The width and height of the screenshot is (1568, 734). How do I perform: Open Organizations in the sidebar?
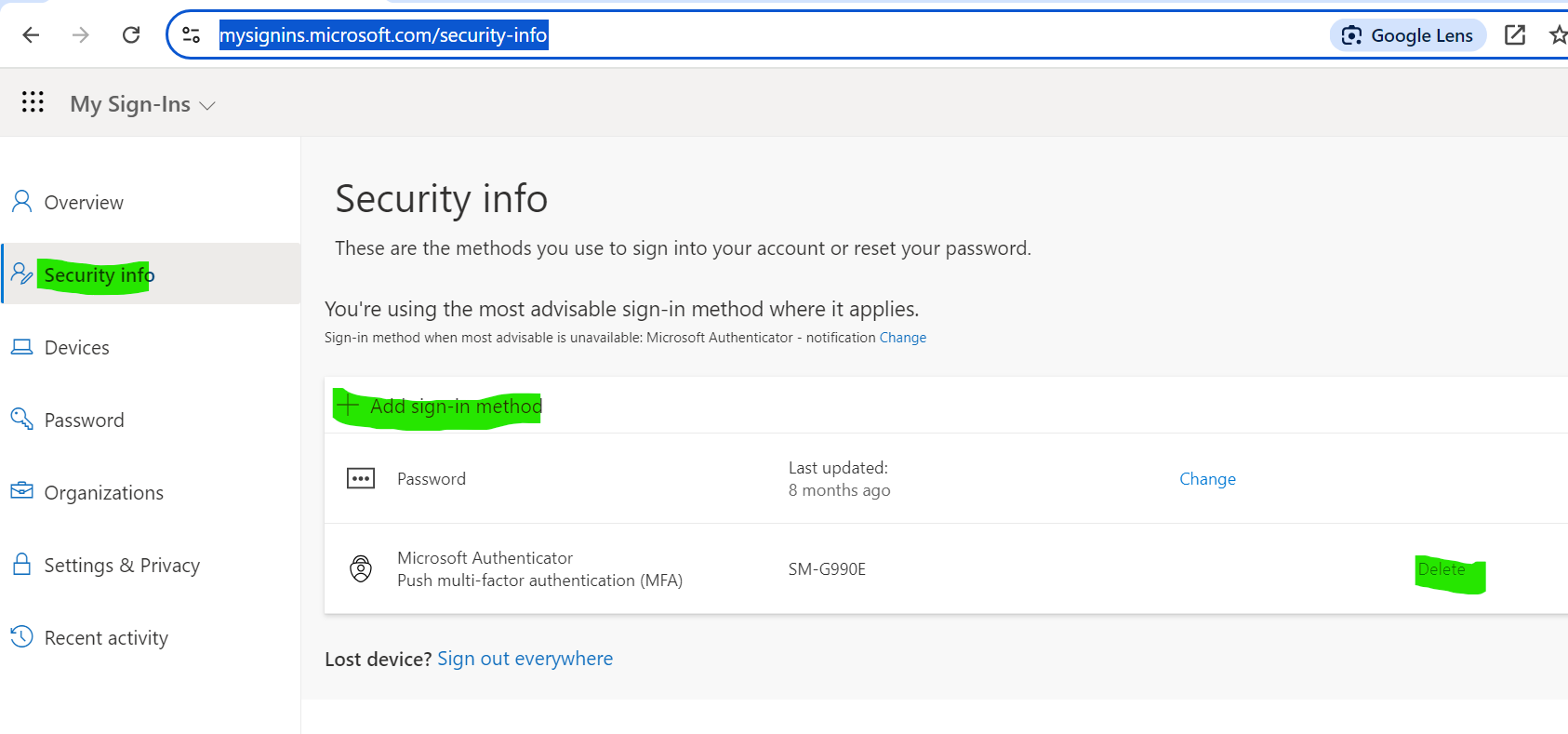tap(104, 493)
